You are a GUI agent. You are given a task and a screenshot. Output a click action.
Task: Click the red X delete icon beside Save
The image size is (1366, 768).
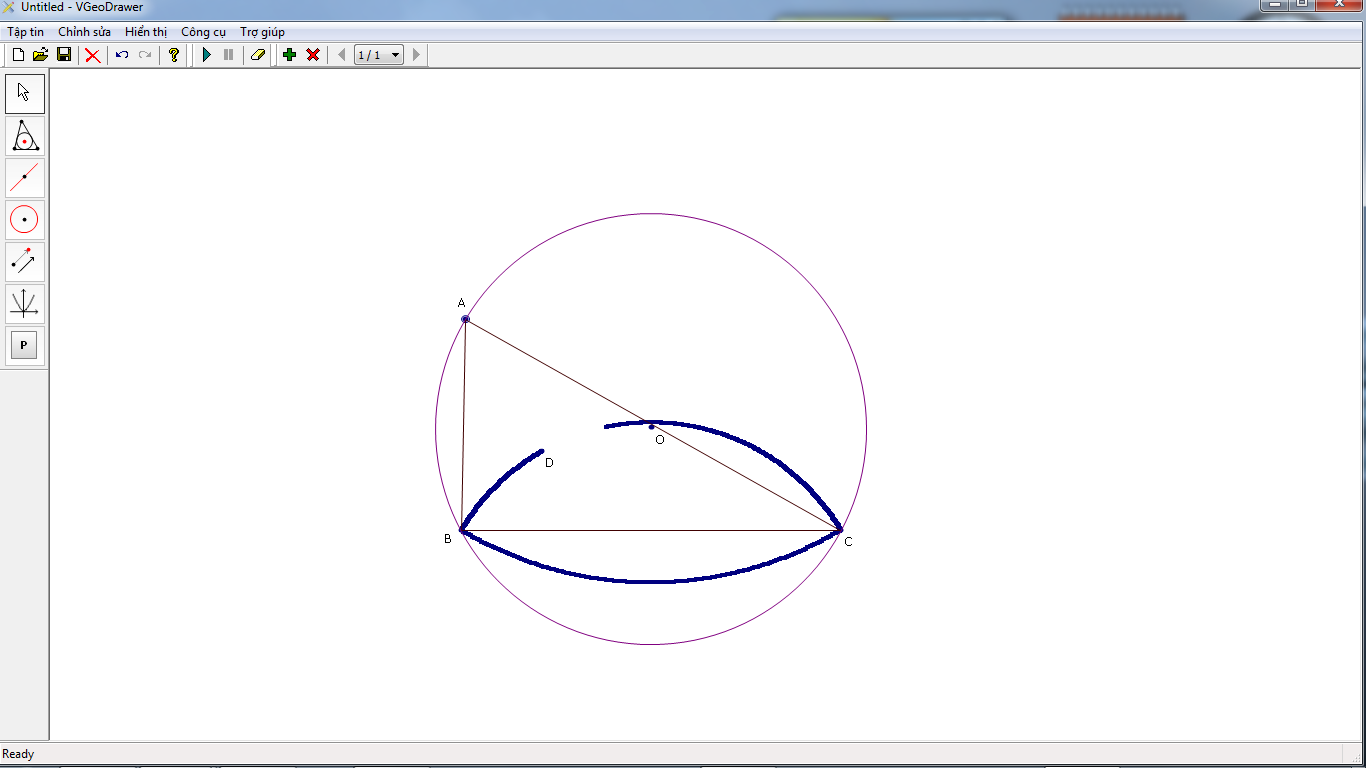[93, 55]
